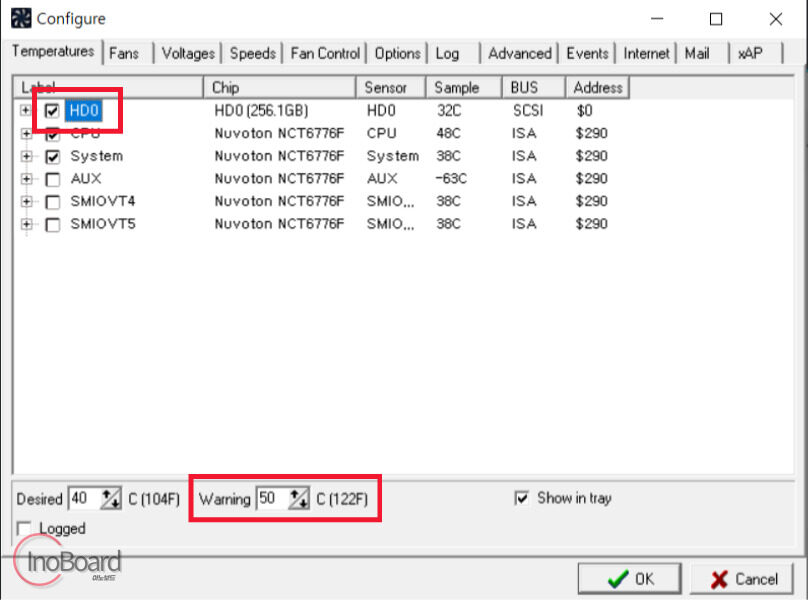The height and width of the screenshot is (600, 810).
Task: Sort by the Sample column header
Action: pos(463,87)
